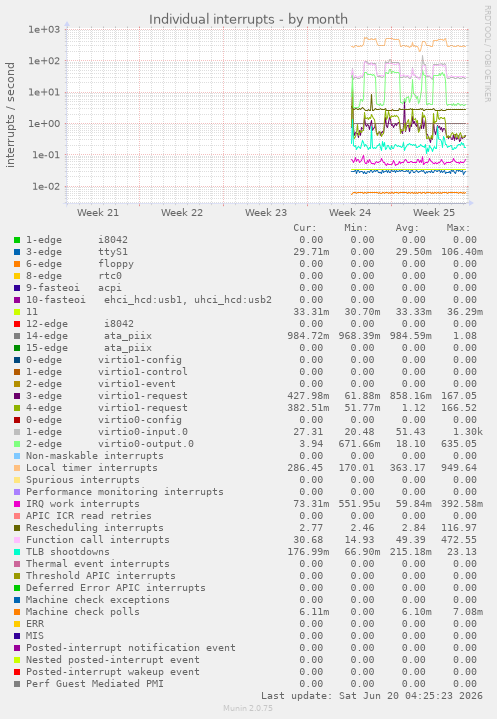497x719 pixels.
Task: Click the swatch beside 9-fasteoi acpi
Action: [17, 288]
